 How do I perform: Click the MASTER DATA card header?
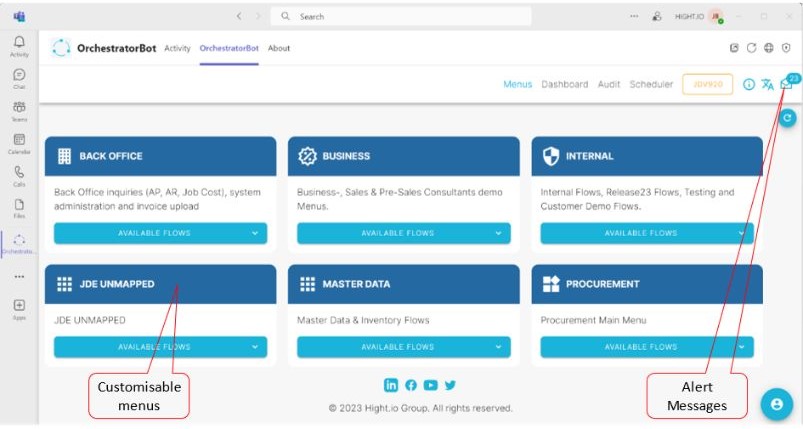[404, 284]
